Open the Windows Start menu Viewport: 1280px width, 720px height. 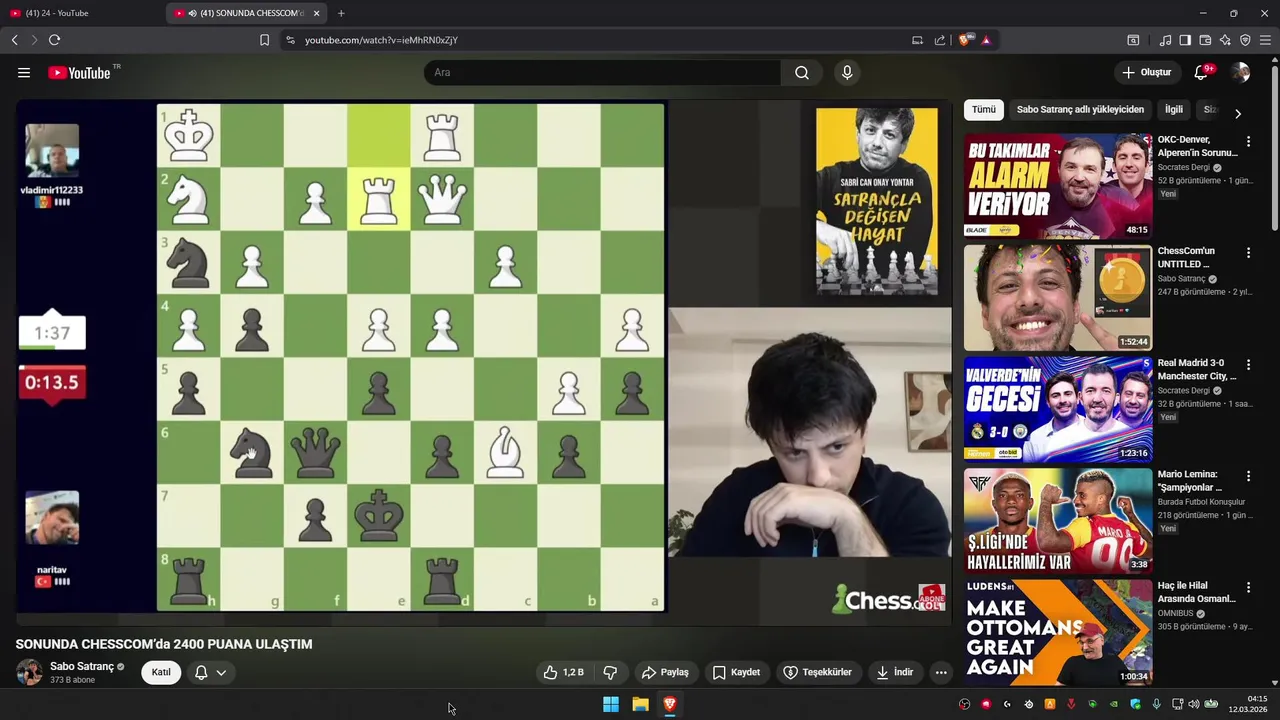point(610,704)
